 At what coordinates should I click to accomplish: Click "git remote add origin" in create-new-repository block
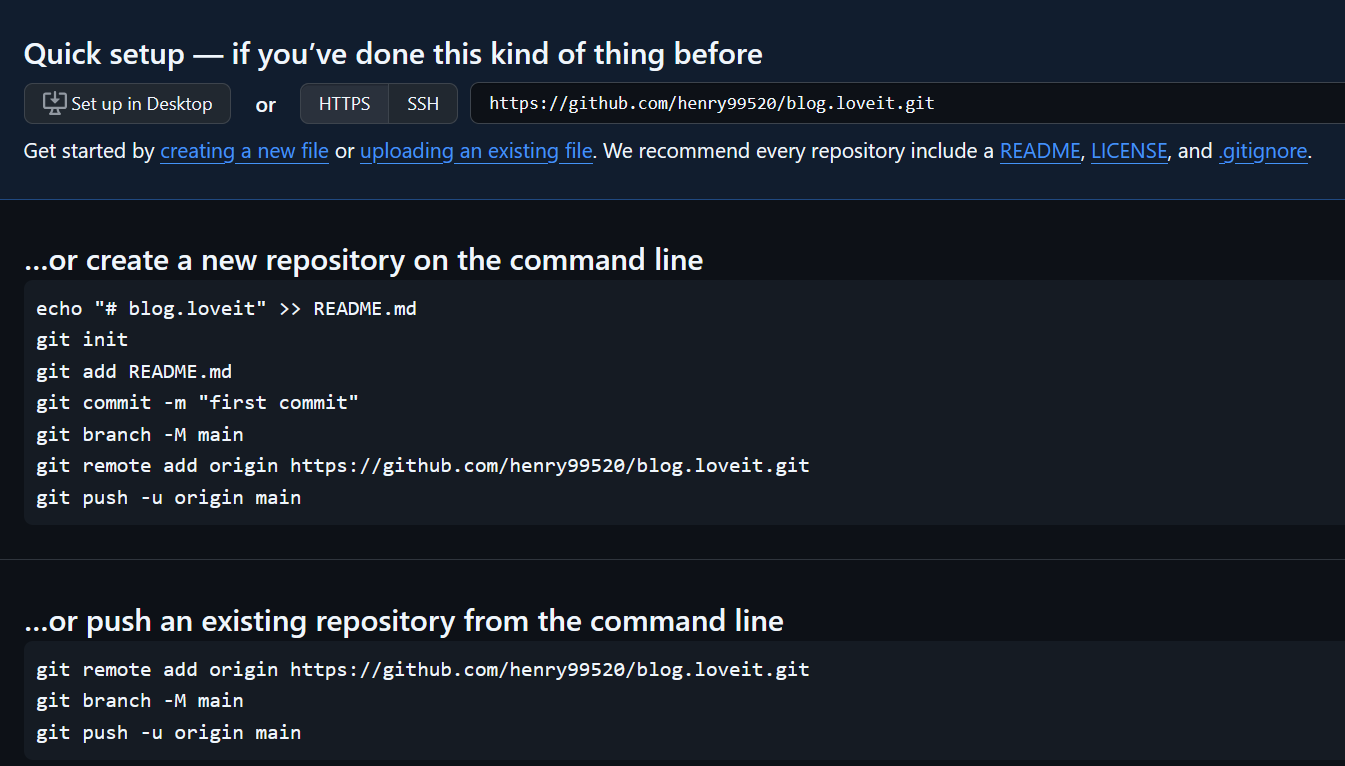click(422, 466)
